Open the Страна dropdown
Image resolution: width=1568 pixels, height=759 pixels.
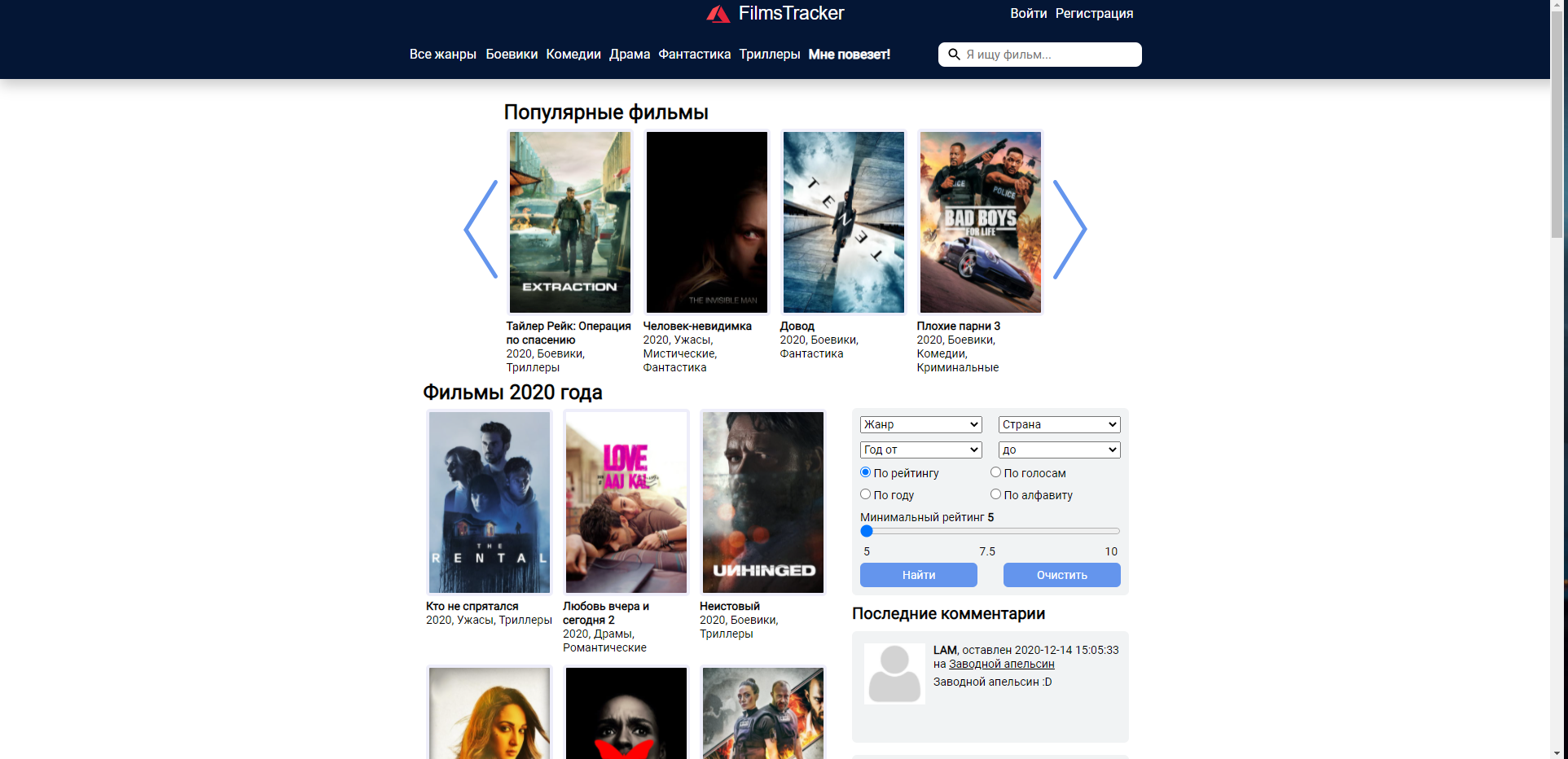(1059, 424)
